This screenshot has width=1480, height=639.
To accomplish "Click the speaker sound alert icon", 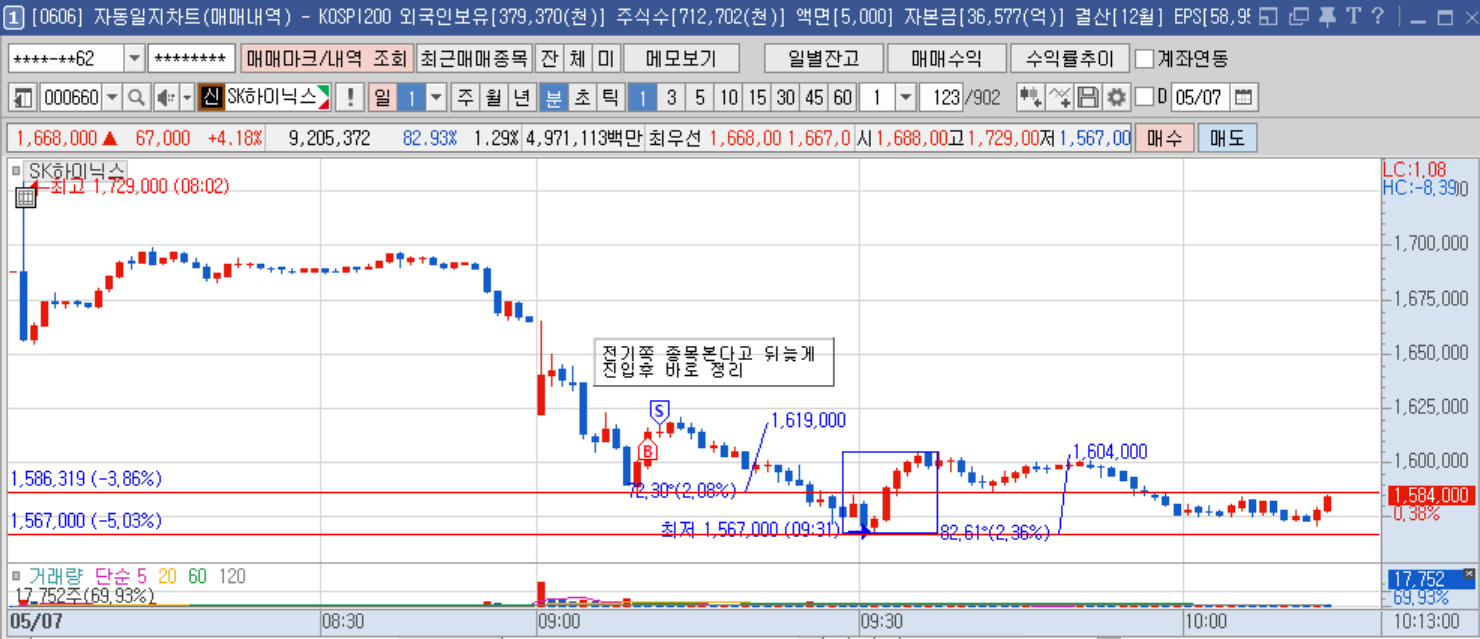I will [x=166, y=98].
